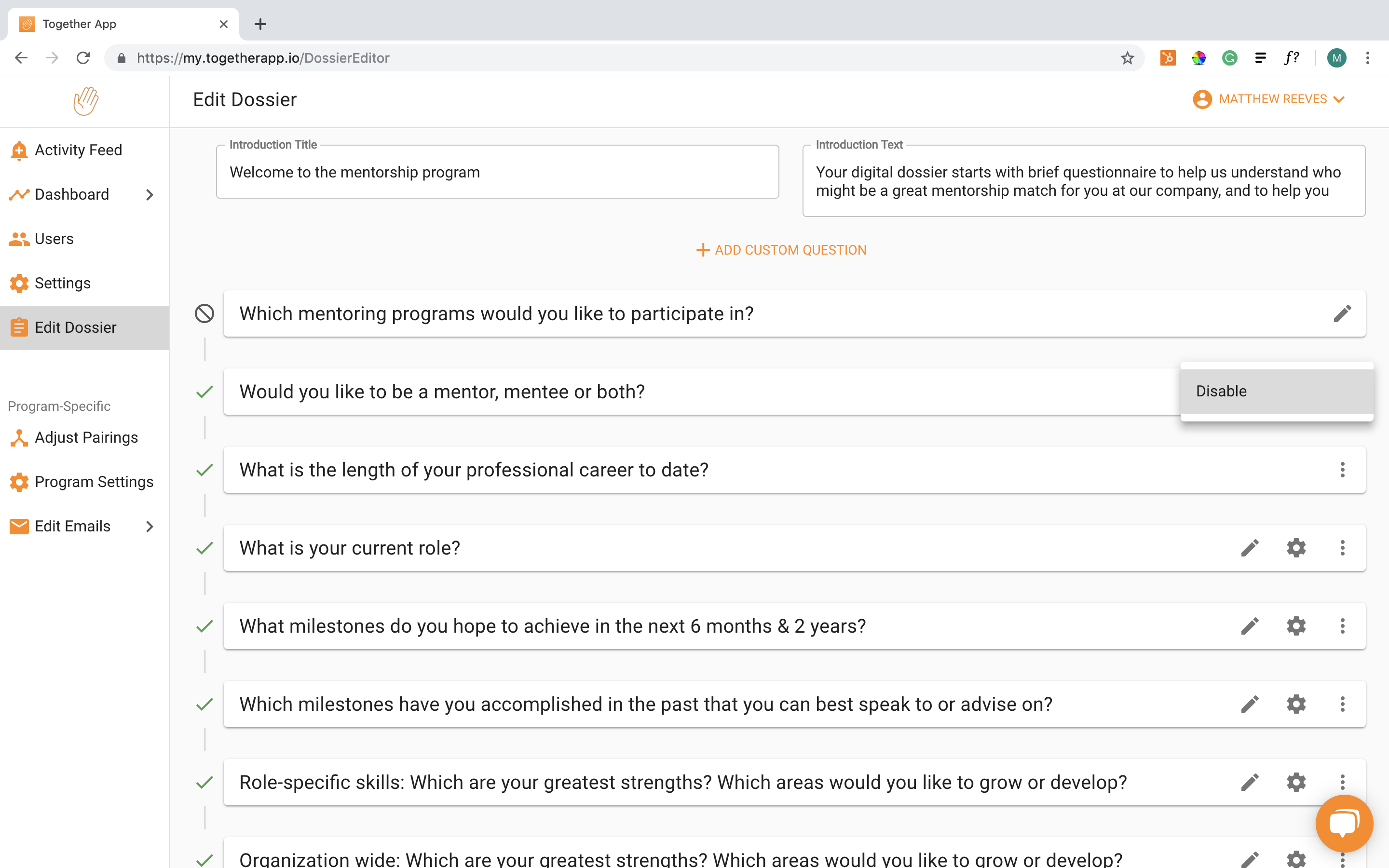Open the chat support bubble

tap(1344, 823)
